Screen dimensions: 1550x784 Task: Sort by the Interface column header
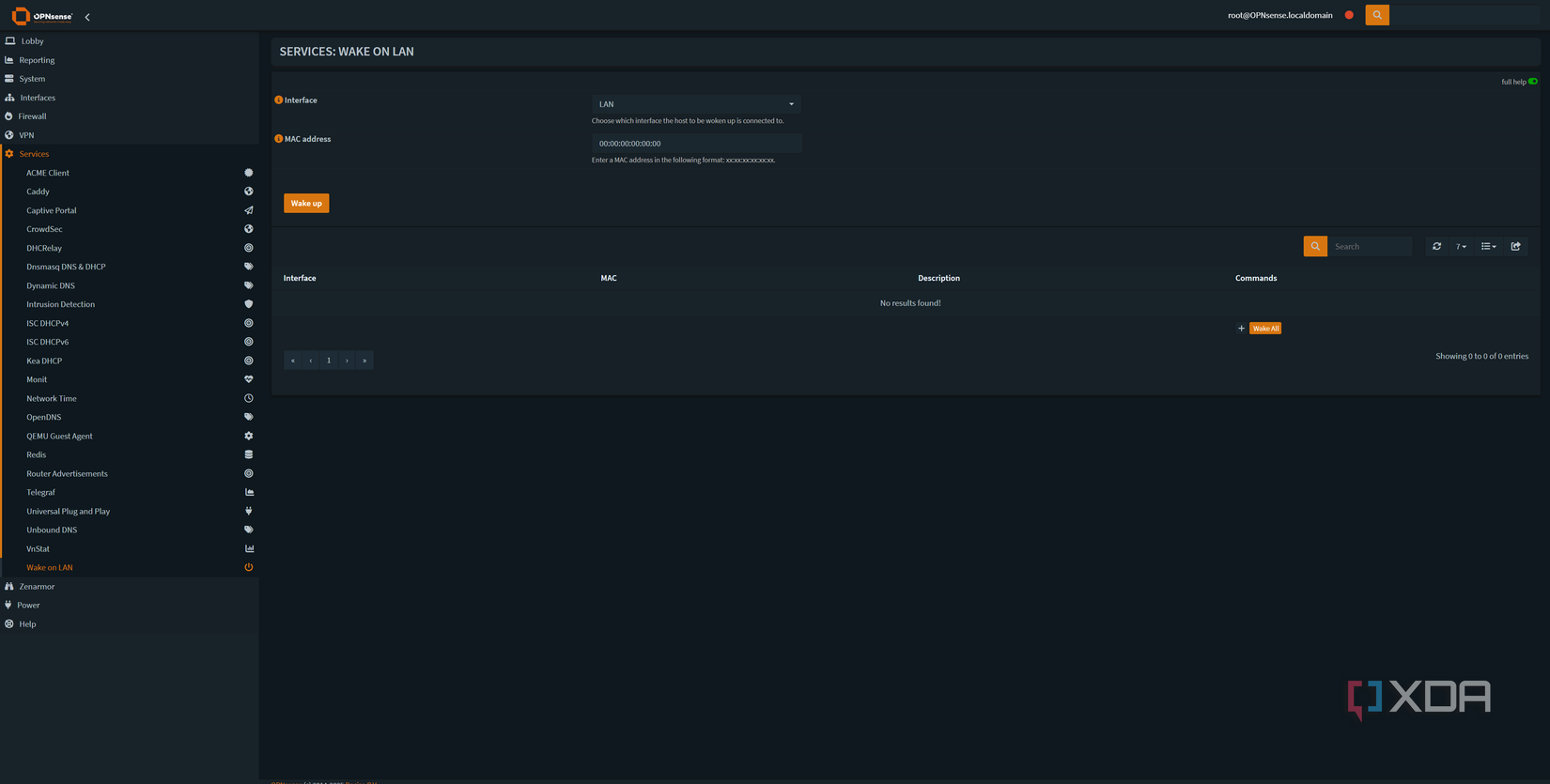coord(300,278)
